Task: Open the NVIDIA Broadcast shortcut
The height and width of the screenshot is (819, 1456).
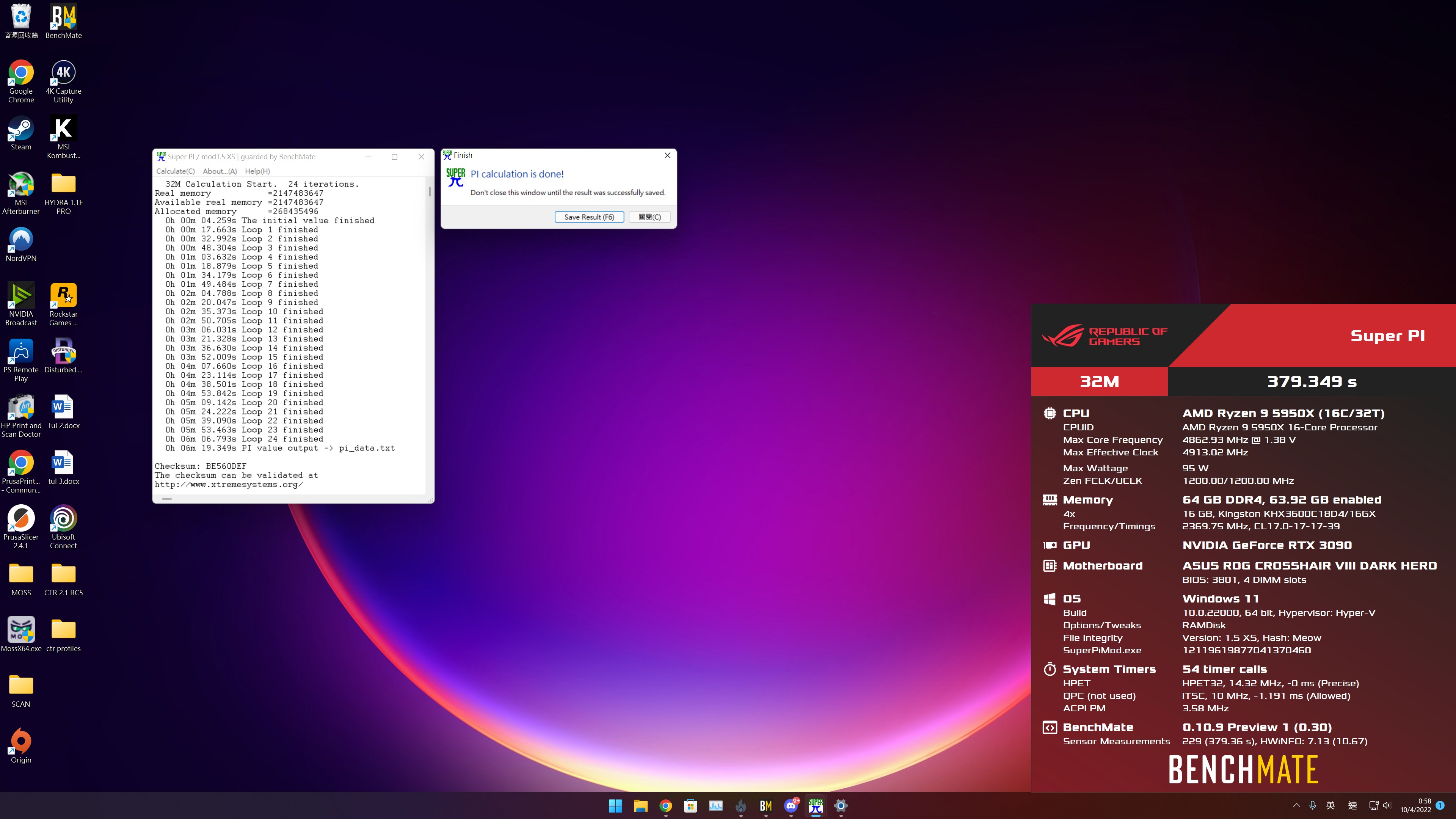Action: tap(21, 304)
